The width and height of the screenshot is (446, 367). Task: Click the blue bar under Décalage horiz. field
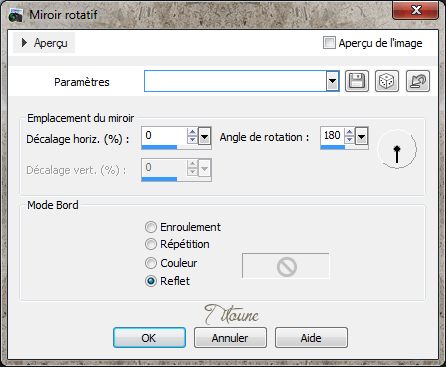(159, 147)
